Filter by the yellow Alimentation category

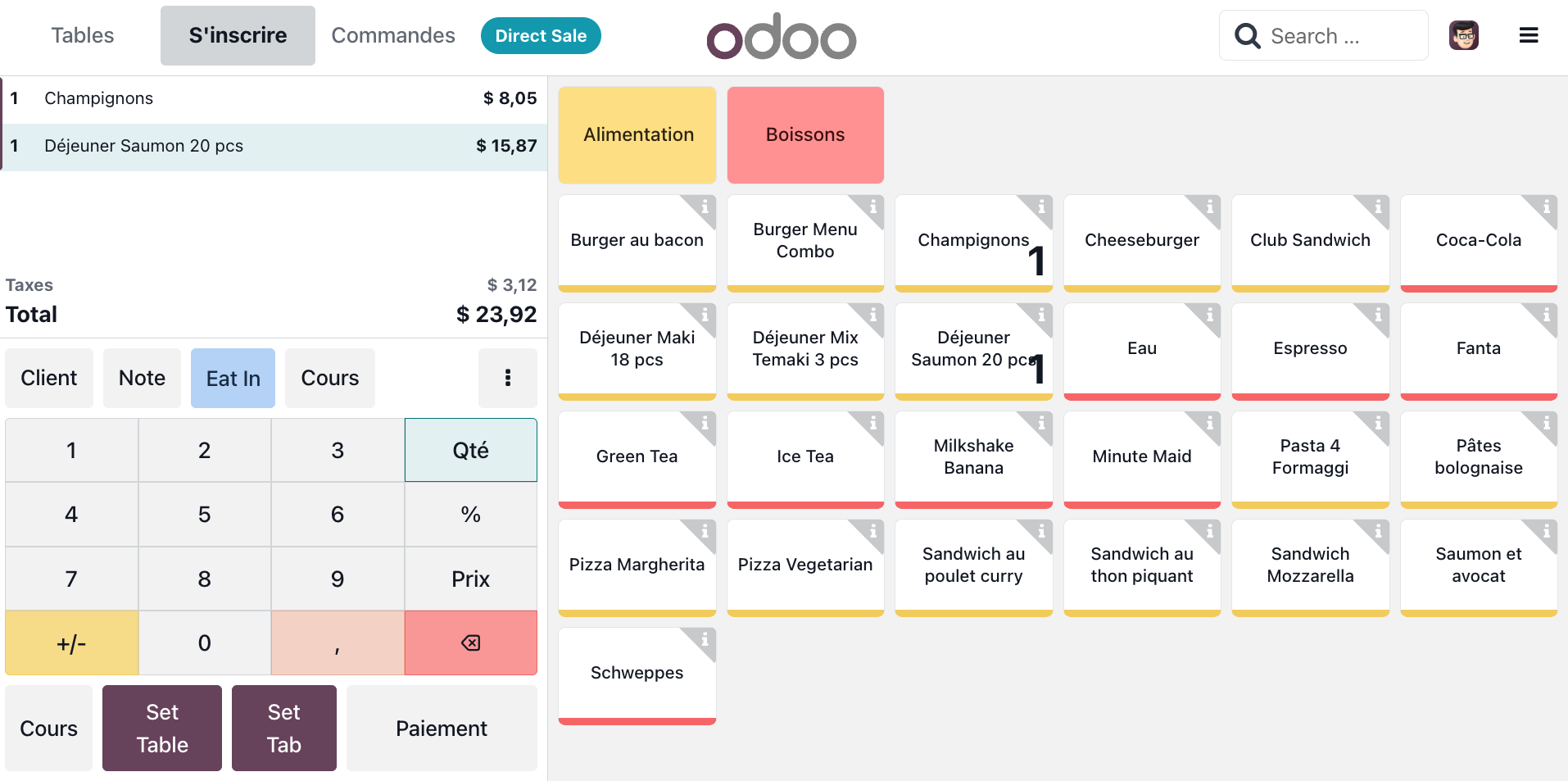click(x=637, y=135)
